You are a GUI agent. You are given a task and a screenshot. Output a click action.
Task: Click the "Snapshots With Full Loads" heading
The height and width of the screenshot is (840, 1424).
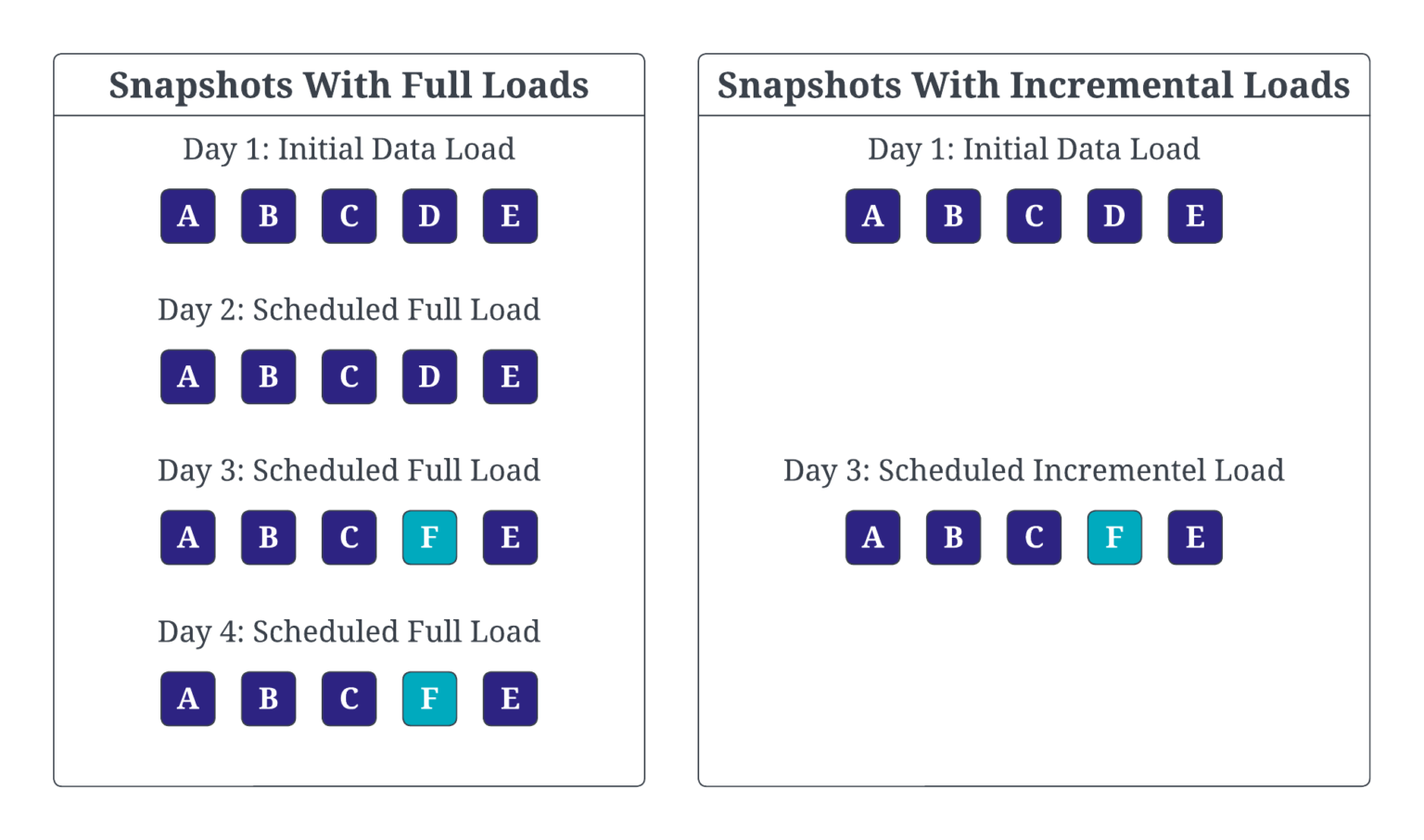pyautogui.click(x=349, y=85)
